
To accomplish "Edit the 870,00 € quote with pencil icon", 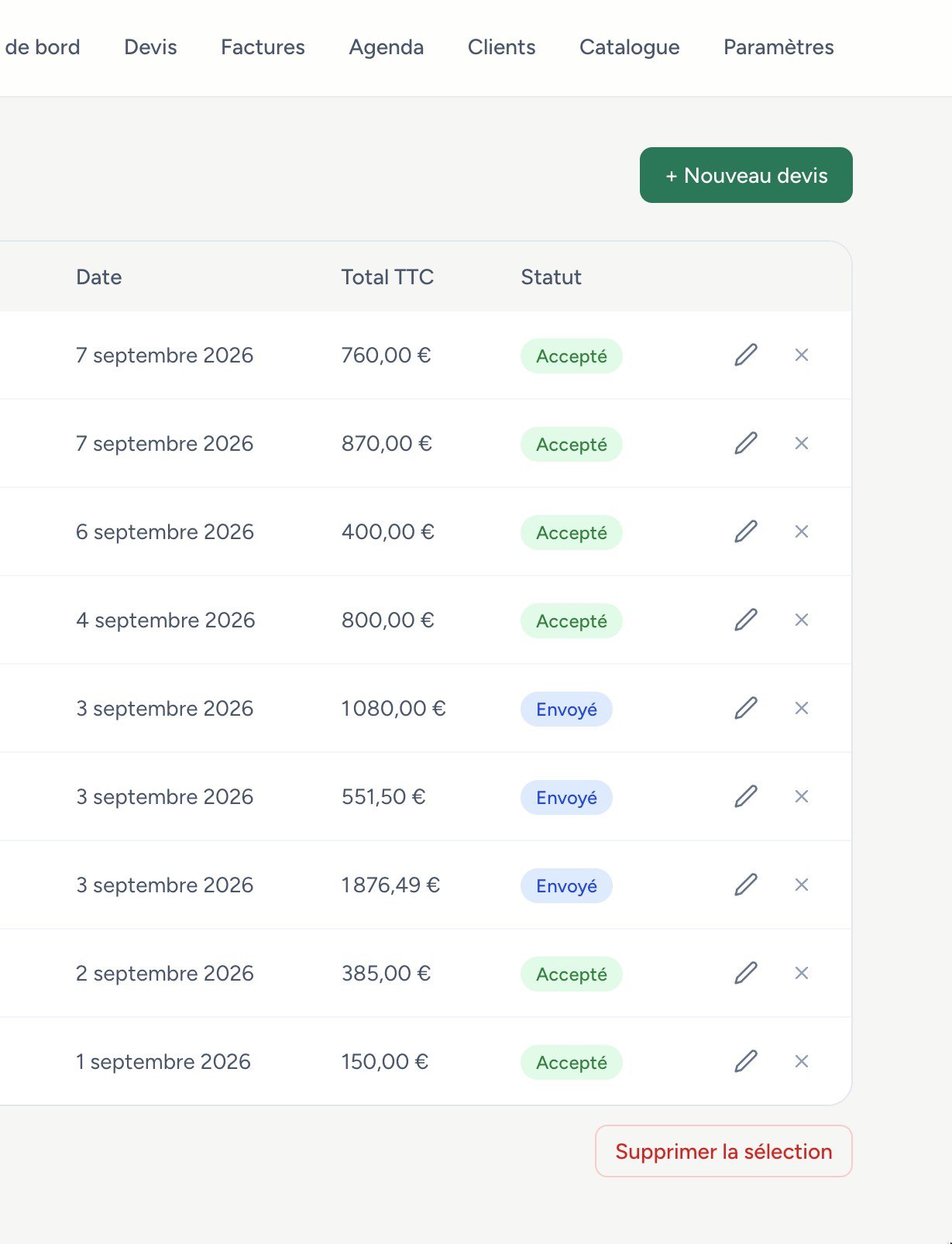I will 746,443.
